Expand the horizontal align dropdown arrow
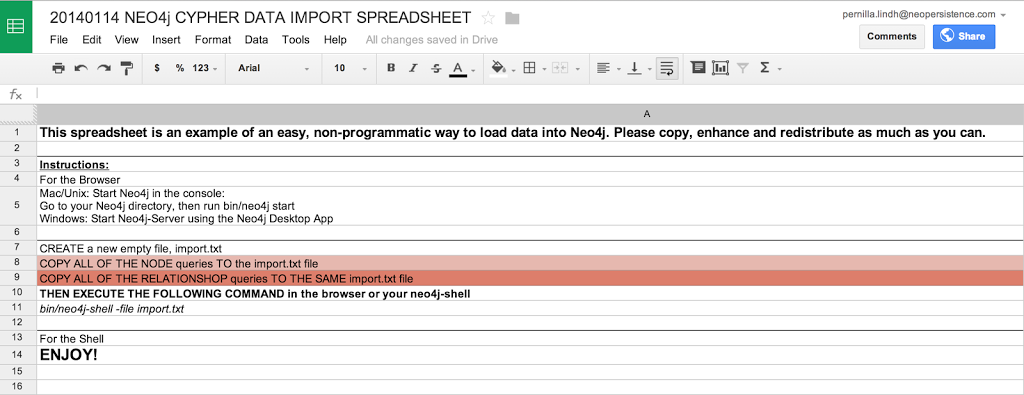 618,69
